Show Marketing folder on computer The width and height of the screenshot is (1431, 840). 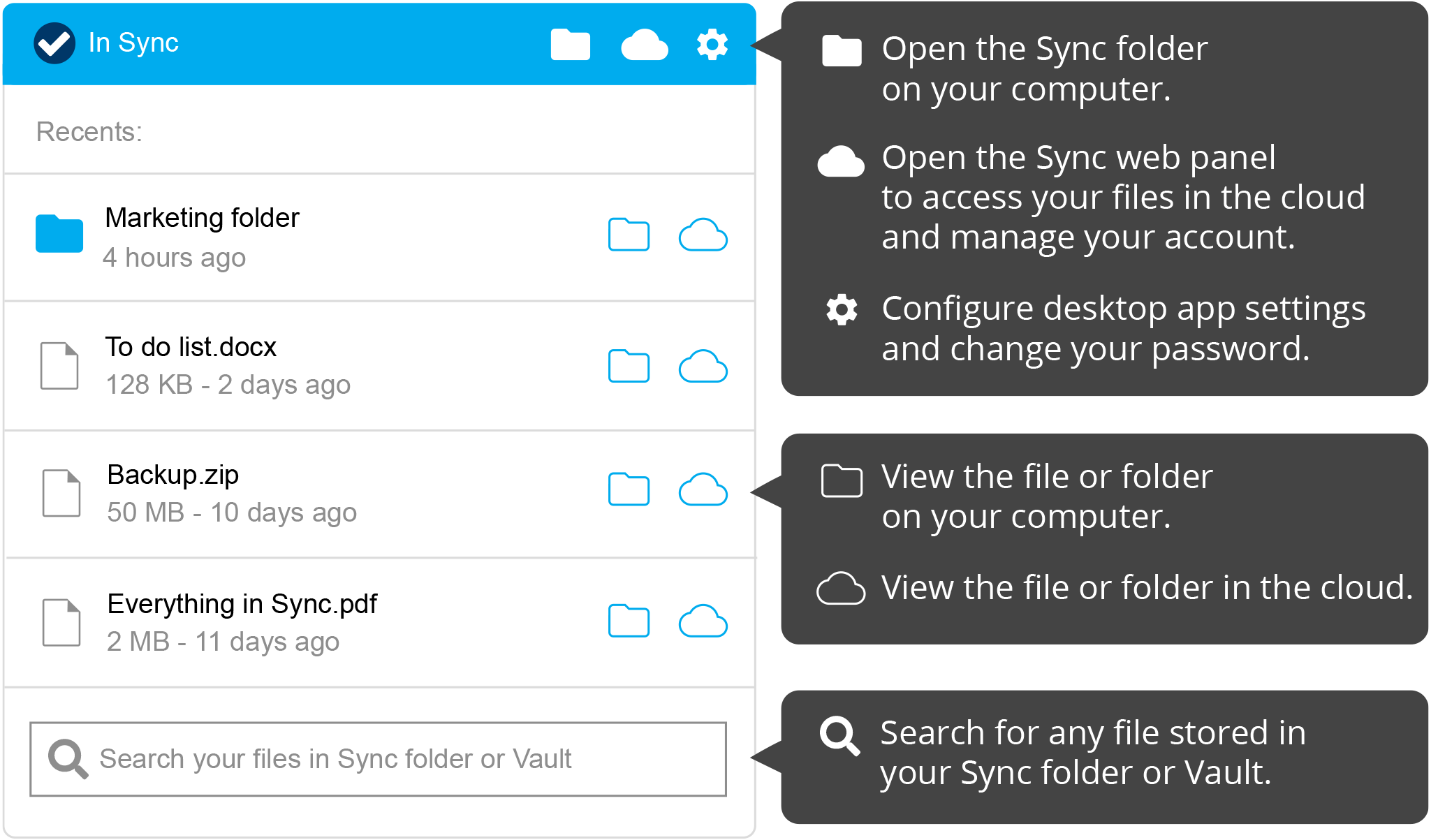click(x=629, y=235)
